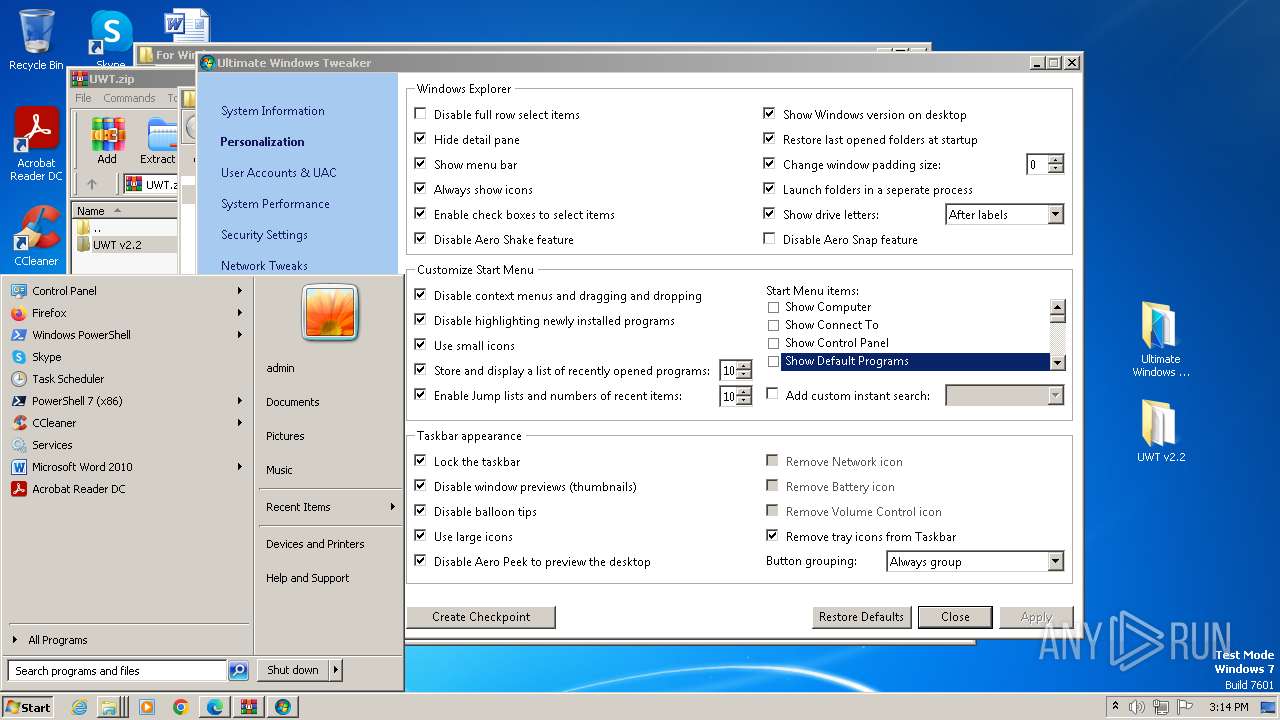Expand Control Panel submenu arrow
Image resolution: width=1280 pixels, height=720 pixels.
tap(240, 291)
